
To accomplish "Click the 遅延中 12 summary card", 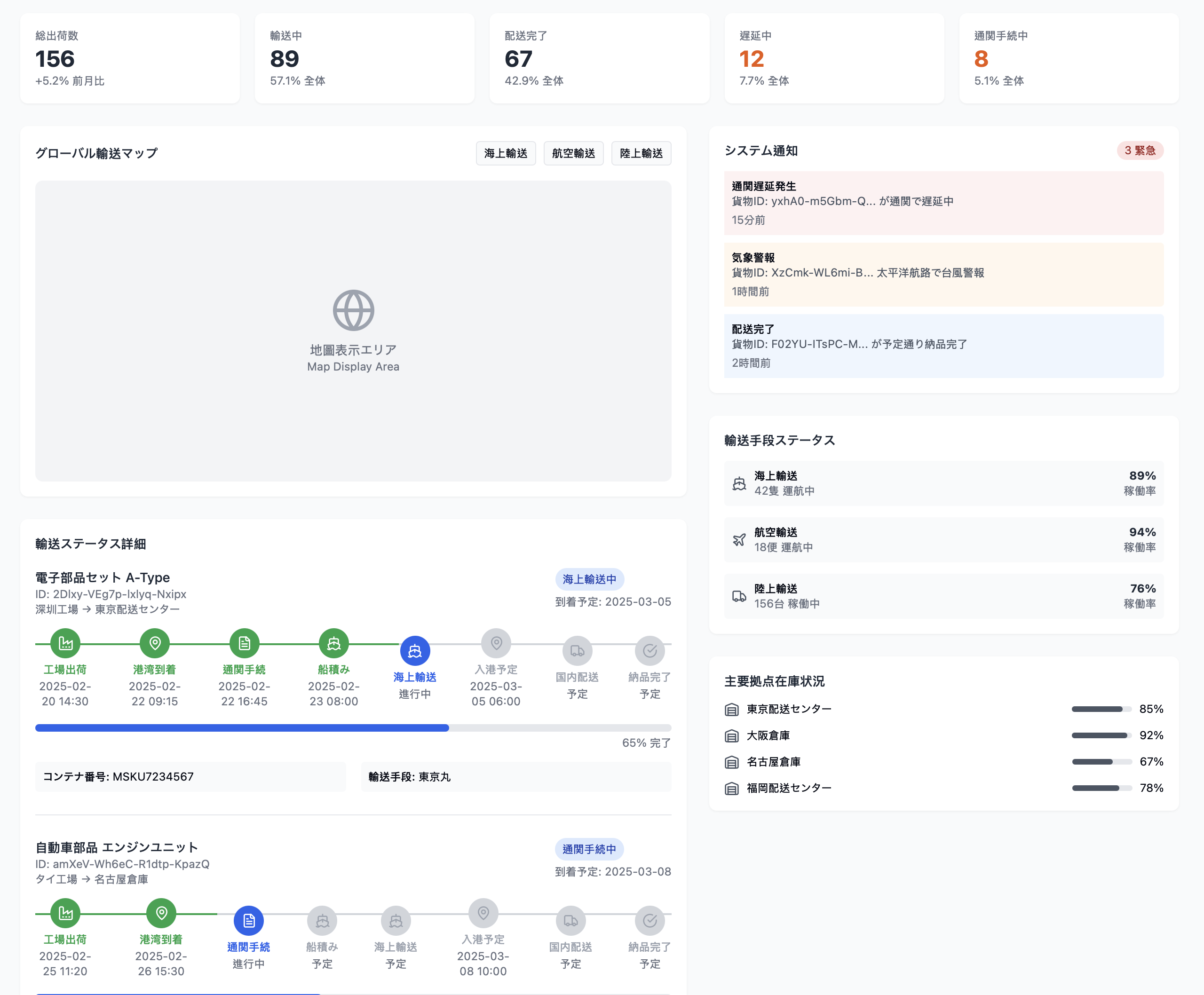I will point(833,58).
